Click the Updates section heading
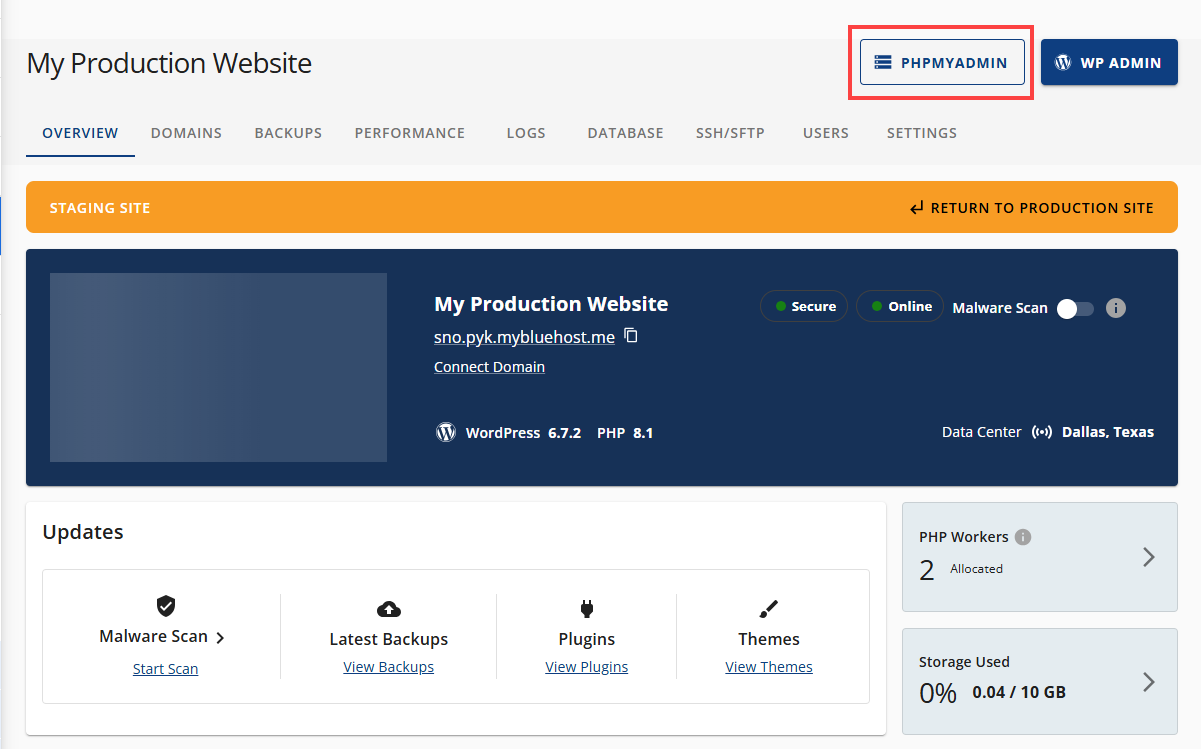Image resolution: width=1201 pixels, height=749 pixels. click(x=83, y=532)
